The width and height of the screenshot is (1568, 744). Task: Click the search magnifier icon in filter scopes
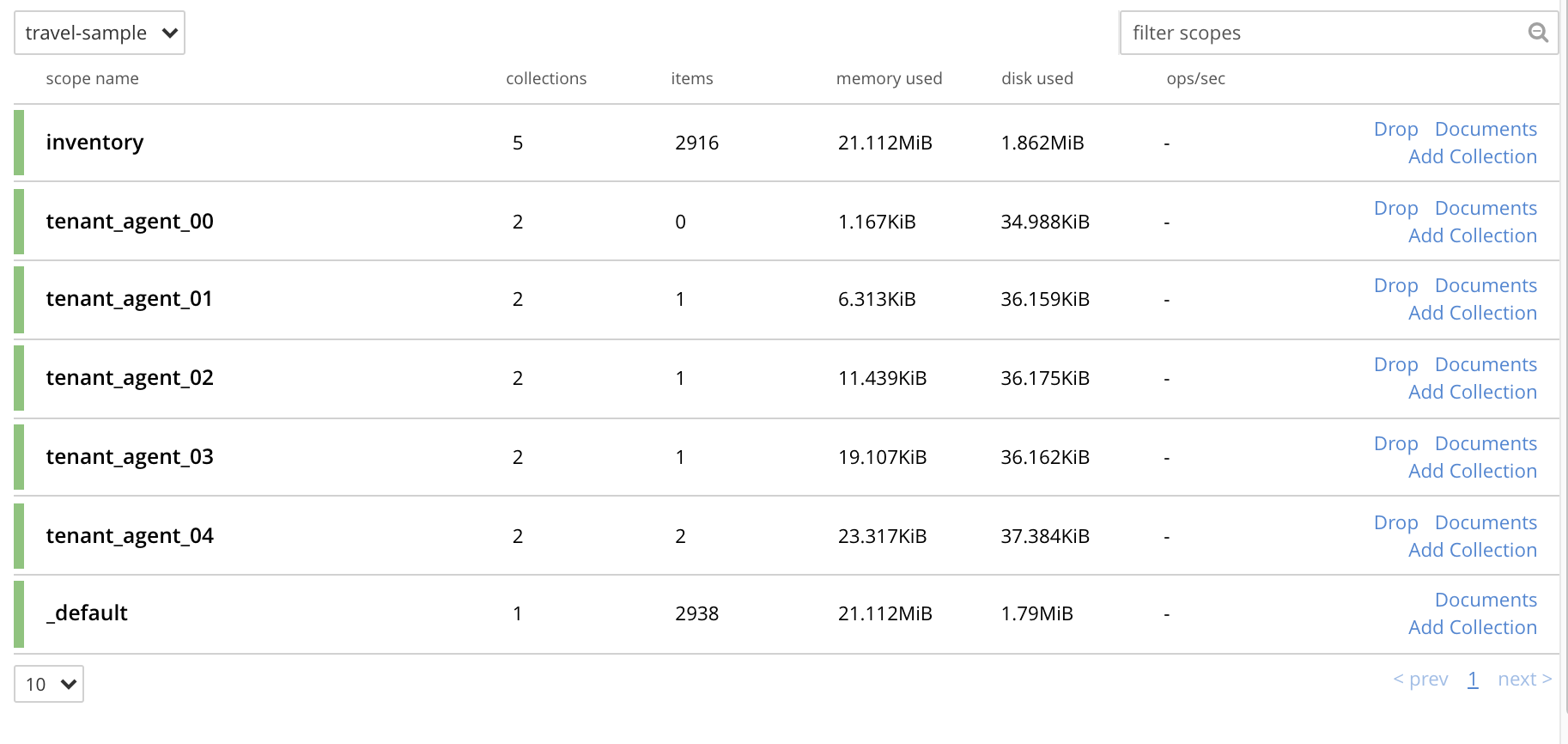1537,33
